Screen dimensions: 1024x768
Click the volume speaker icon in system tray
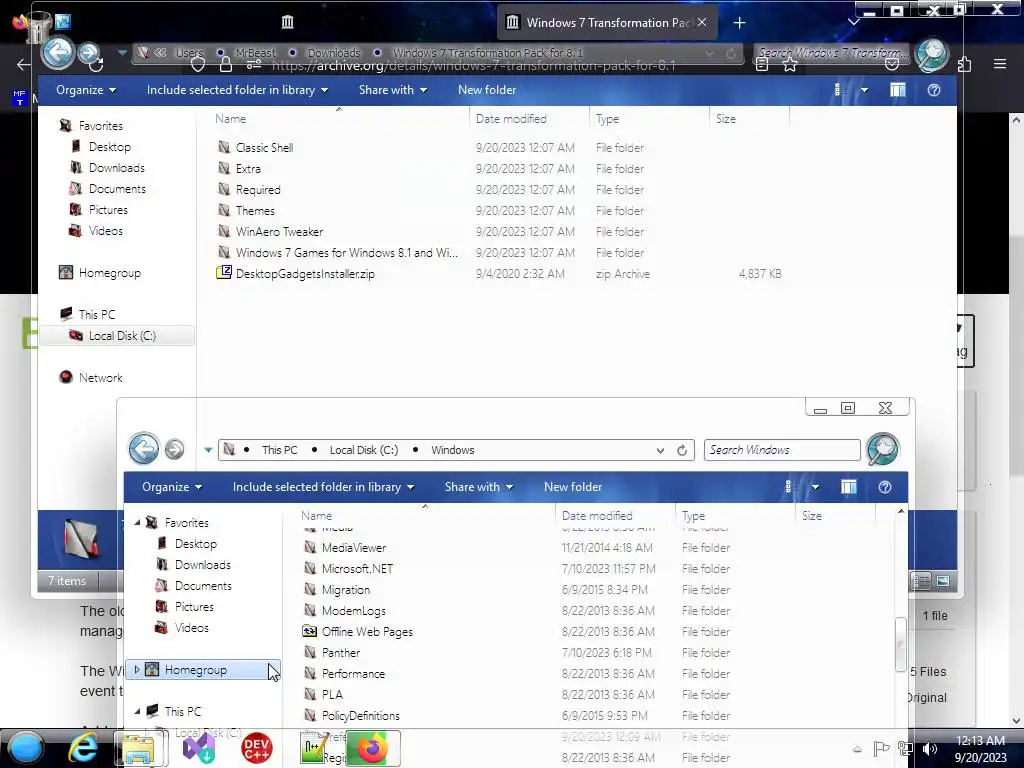930,749
